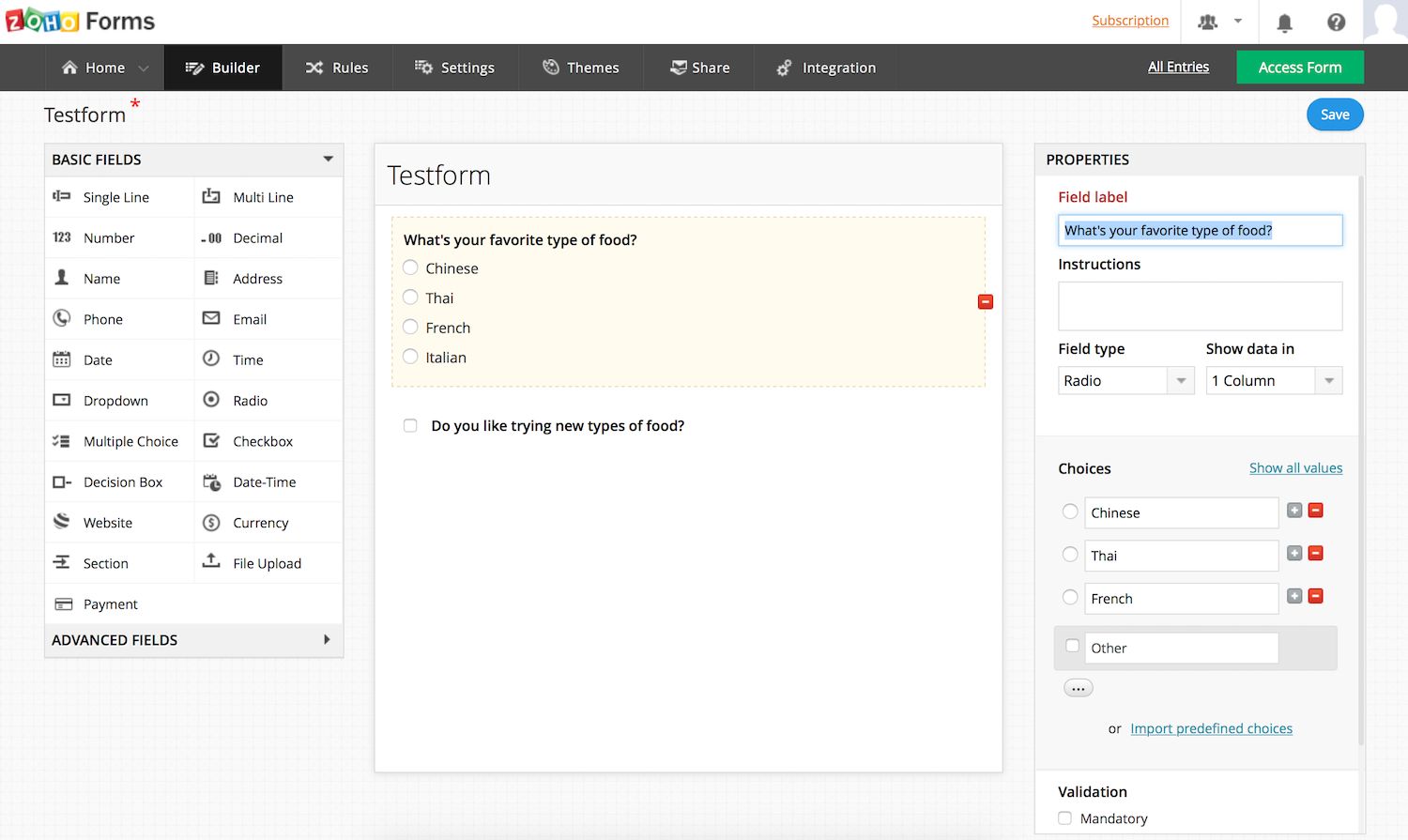Delete the food question field with red minus
This screenshot has height=840, width=1408.
[x=985, y=301]
